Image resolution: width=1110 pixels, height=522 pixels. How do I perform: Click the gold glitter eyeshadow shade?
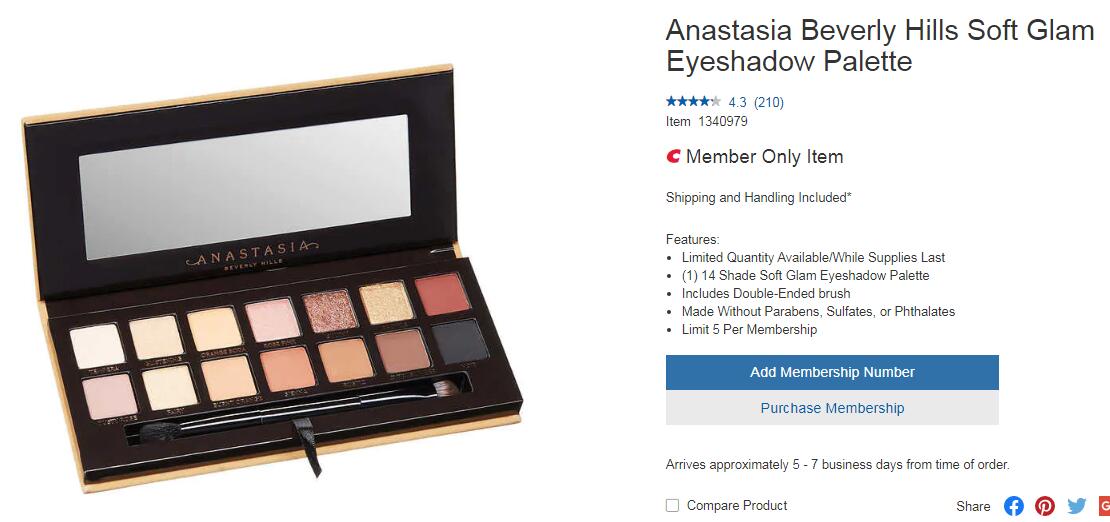tap(387, 302)
